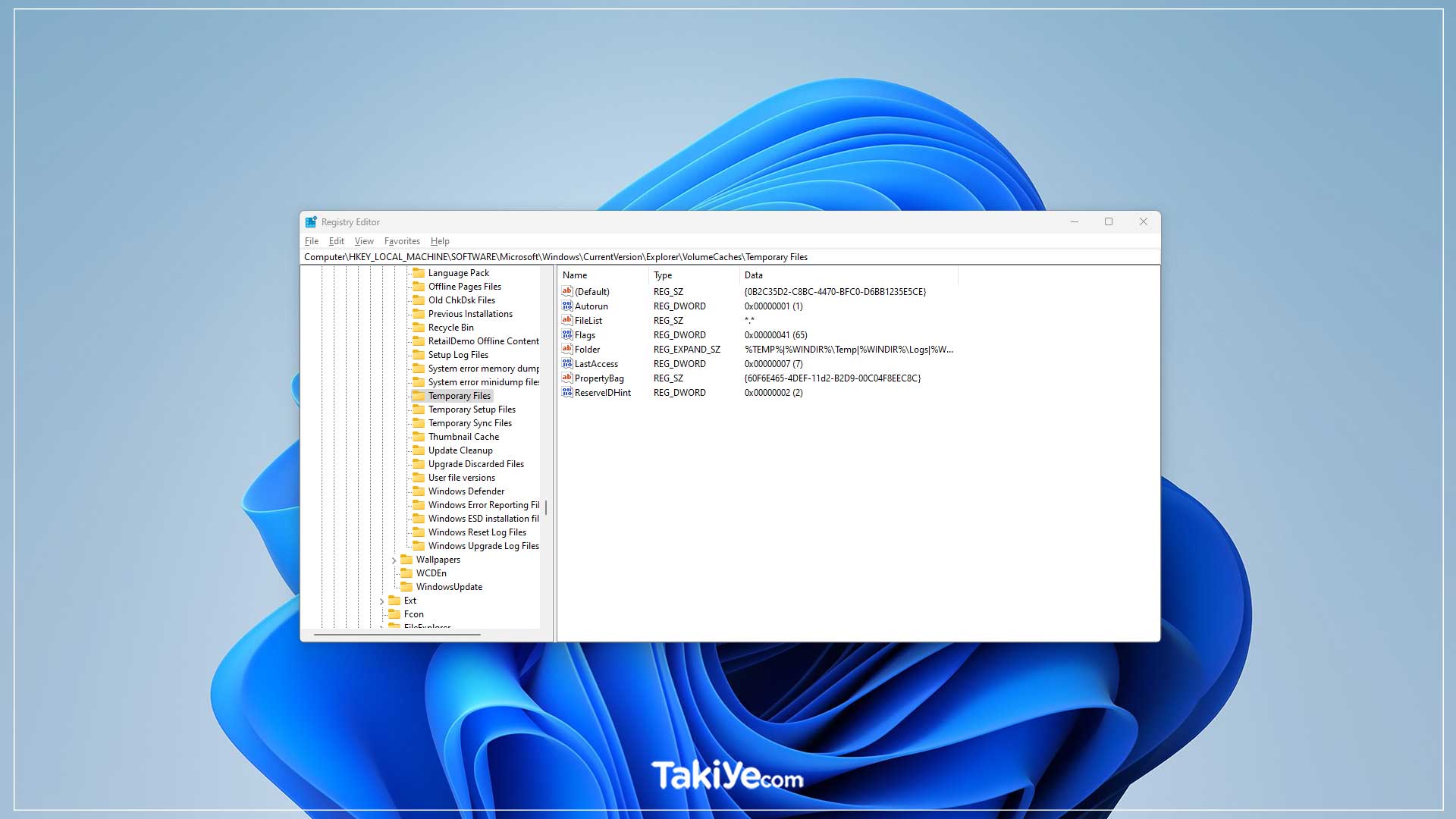1456x819 pixels.
Task: Open the View menu
Action: [364, 241]
